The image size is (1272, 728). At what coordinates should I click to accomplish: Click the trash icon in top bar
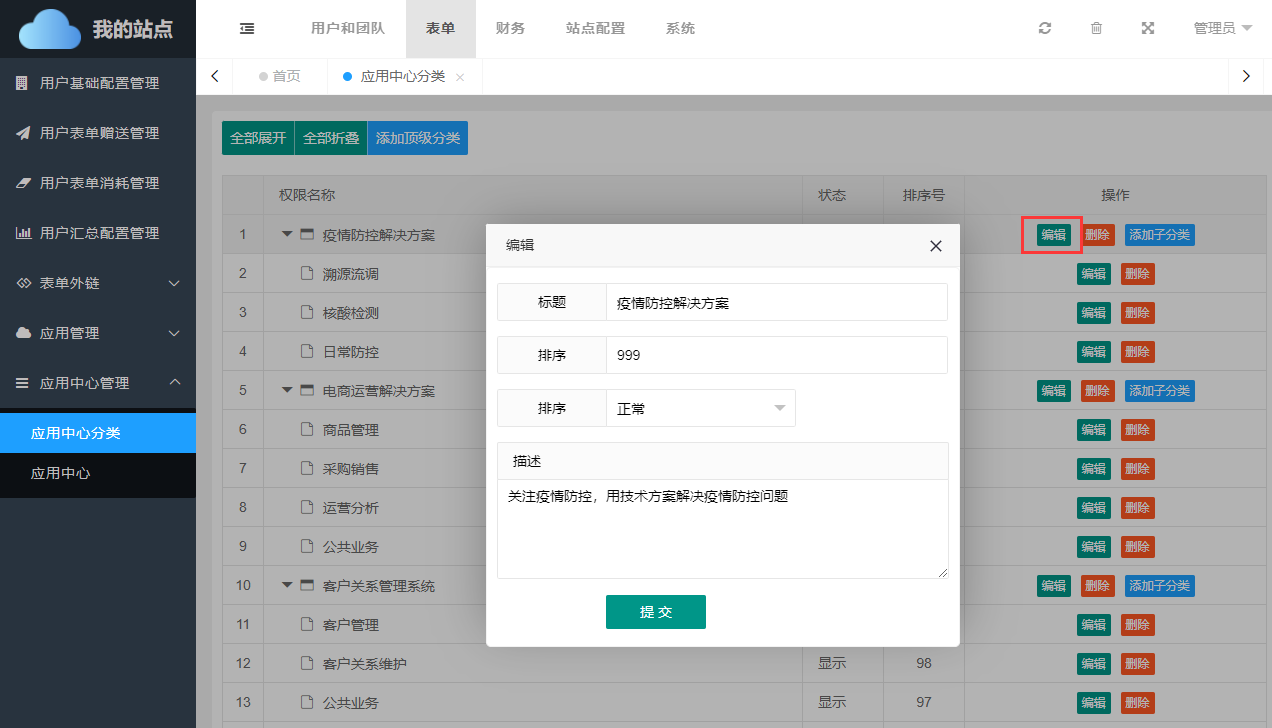point(1096,28)
